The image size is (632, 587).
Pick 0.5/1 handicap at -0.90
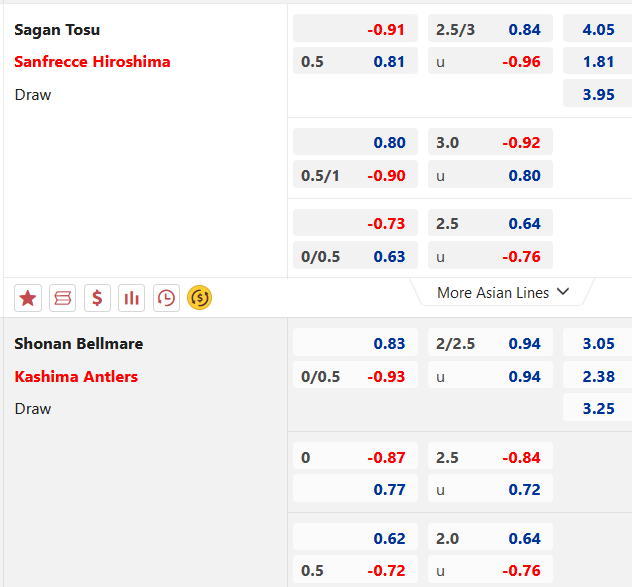point(355,175)
